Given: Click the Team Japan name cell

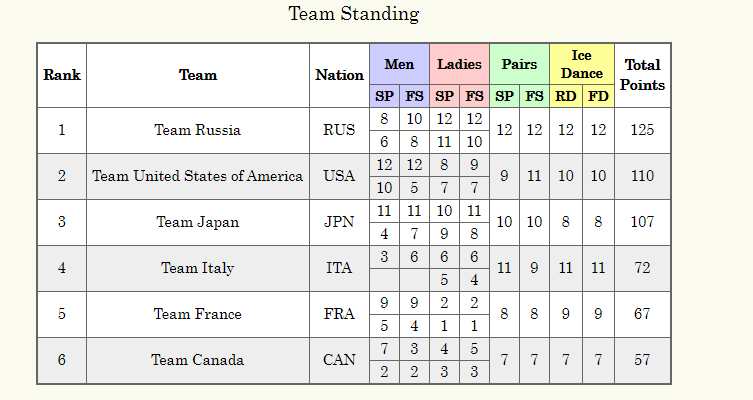Looking at the screenshot, I should tap(198, 222).
